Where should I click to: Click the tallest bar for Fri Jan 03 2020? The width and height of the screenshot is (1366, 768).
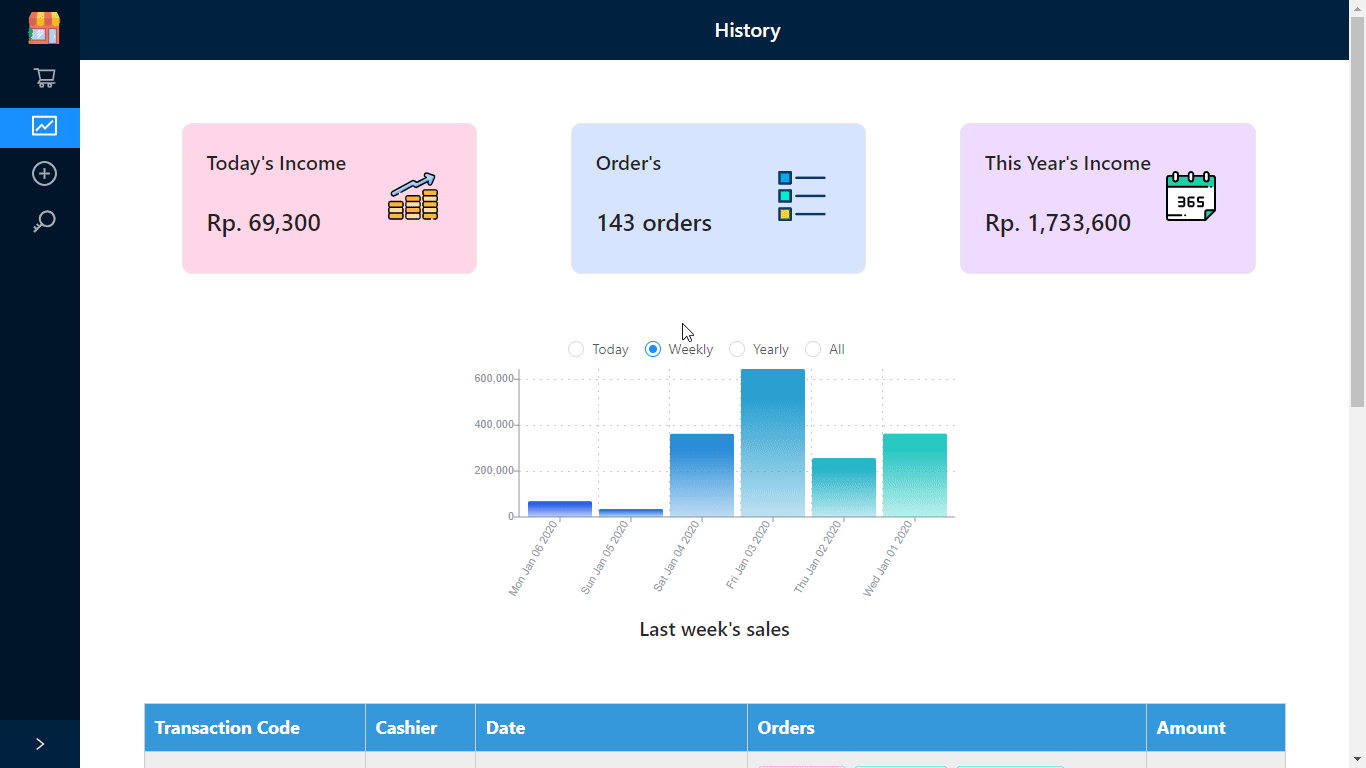coord(772,440)
